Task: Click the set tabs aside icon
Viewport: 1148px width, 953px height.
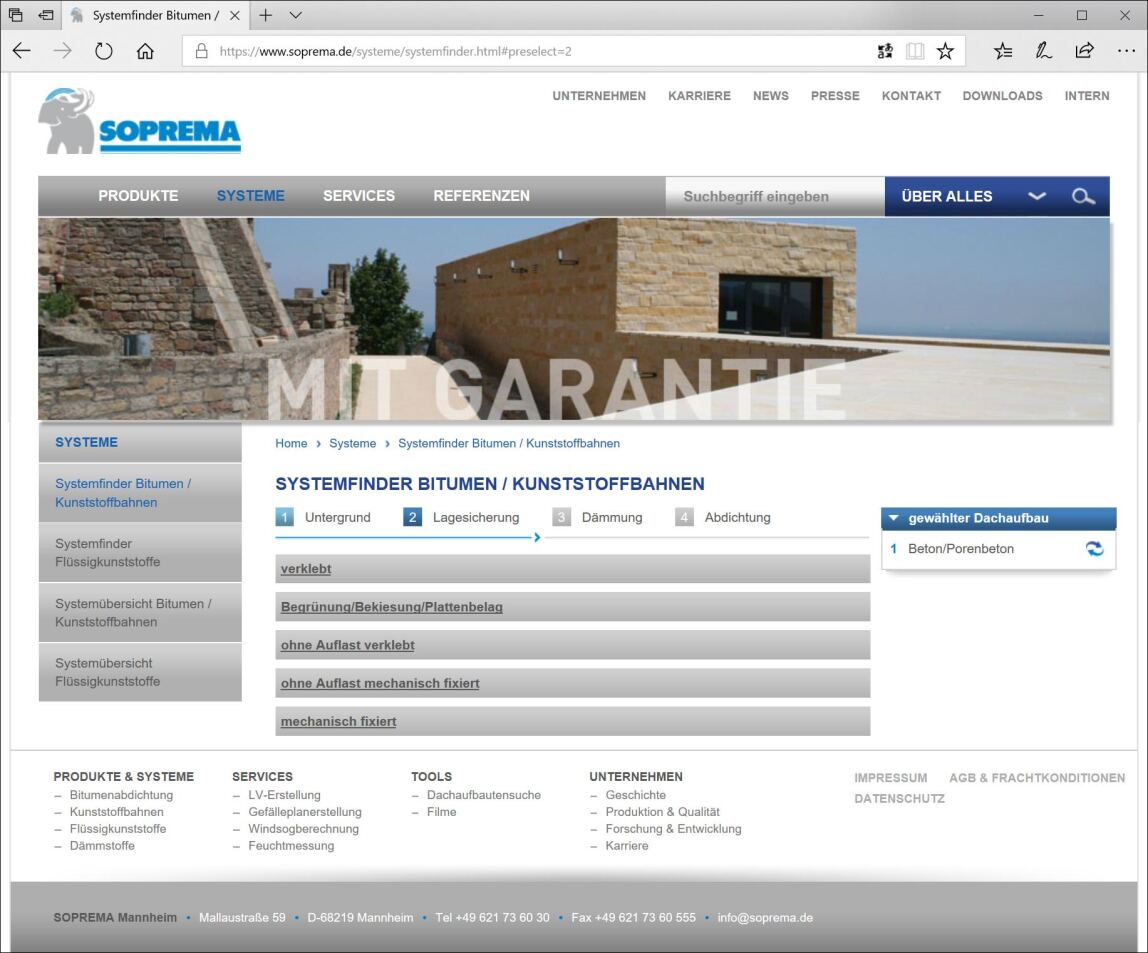Action: pyautogui.click(x=45, y=15)
